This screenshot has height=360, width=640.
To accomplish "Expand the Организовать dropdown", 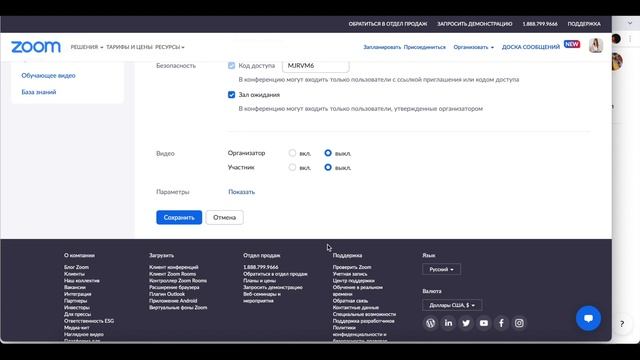I will [473, 47].
